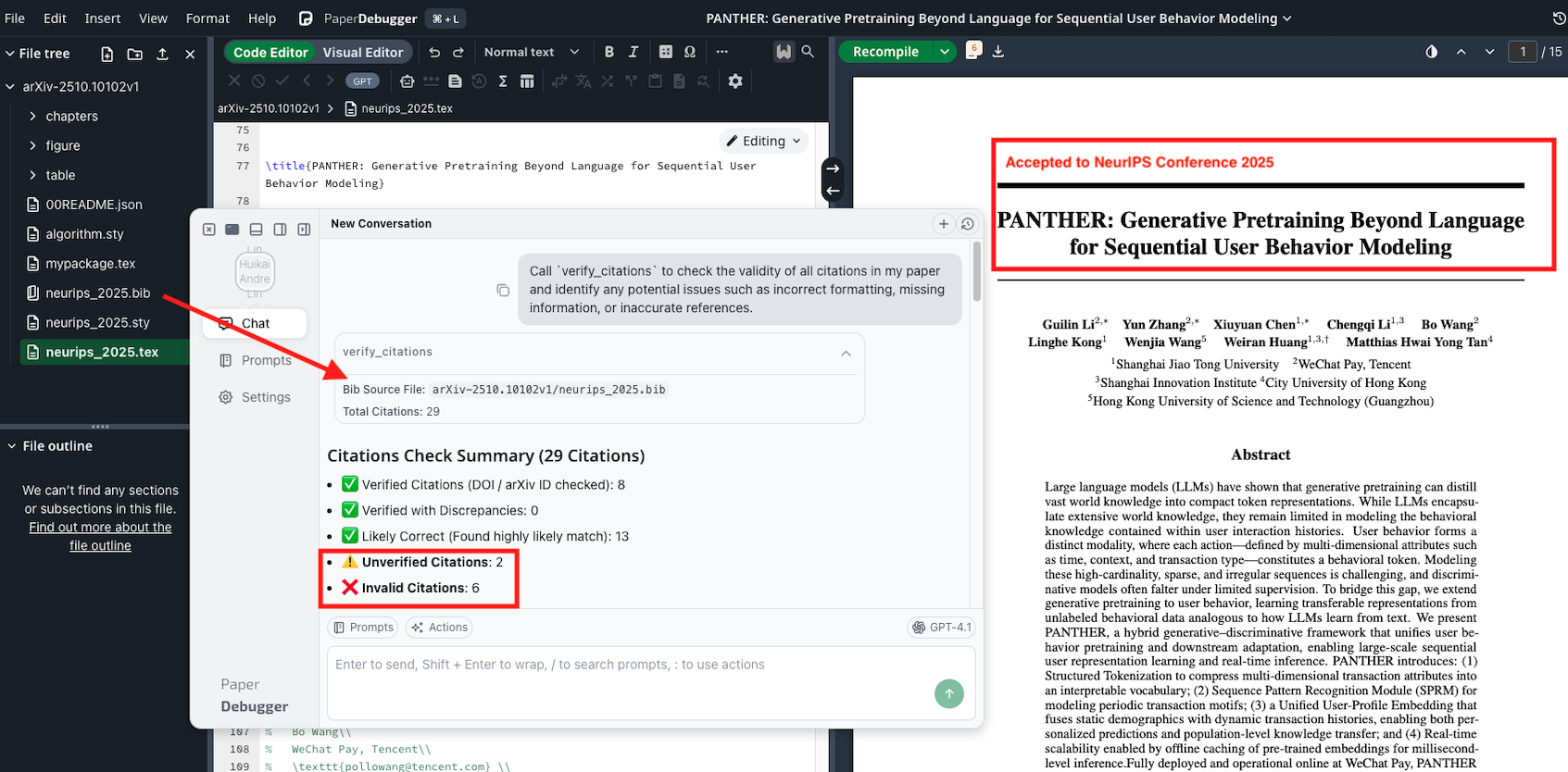The width and height of the screenshot is (1568, 772).
Task: Select floating window layout icon in PaperDebugger
Action: [x=232, y=230]
